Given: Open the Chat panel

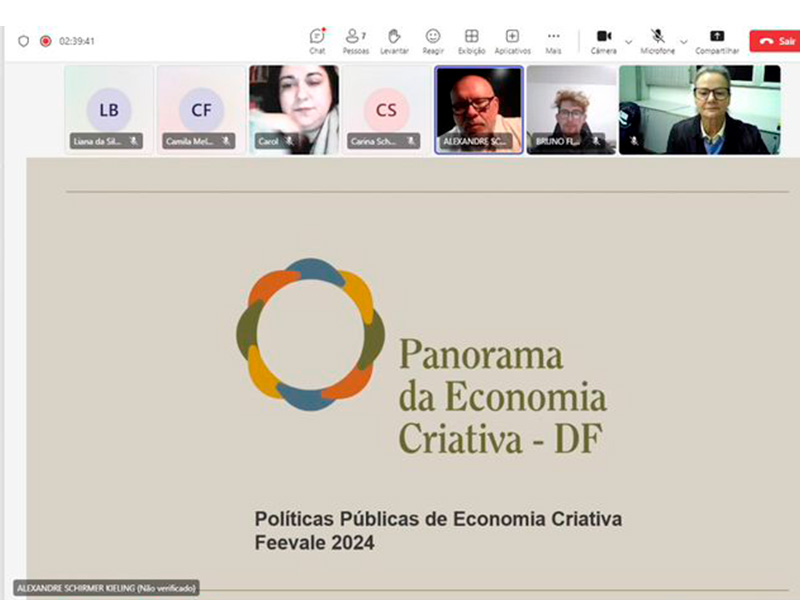Looking at the screenshot, I should tap(317, 41).
